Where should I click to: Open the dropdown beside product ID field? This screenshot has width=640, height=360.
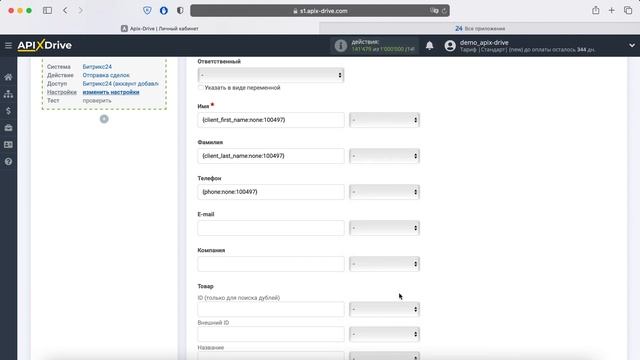pos(384,309)
